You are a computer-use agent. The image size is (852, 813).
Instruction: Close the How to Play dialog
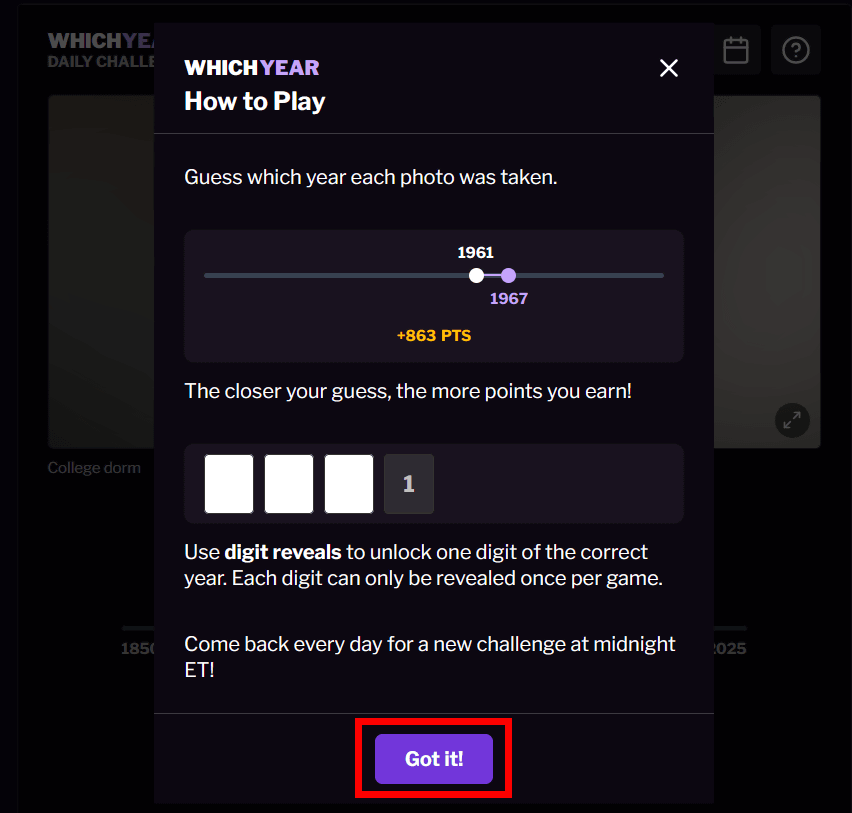(668, 68)
